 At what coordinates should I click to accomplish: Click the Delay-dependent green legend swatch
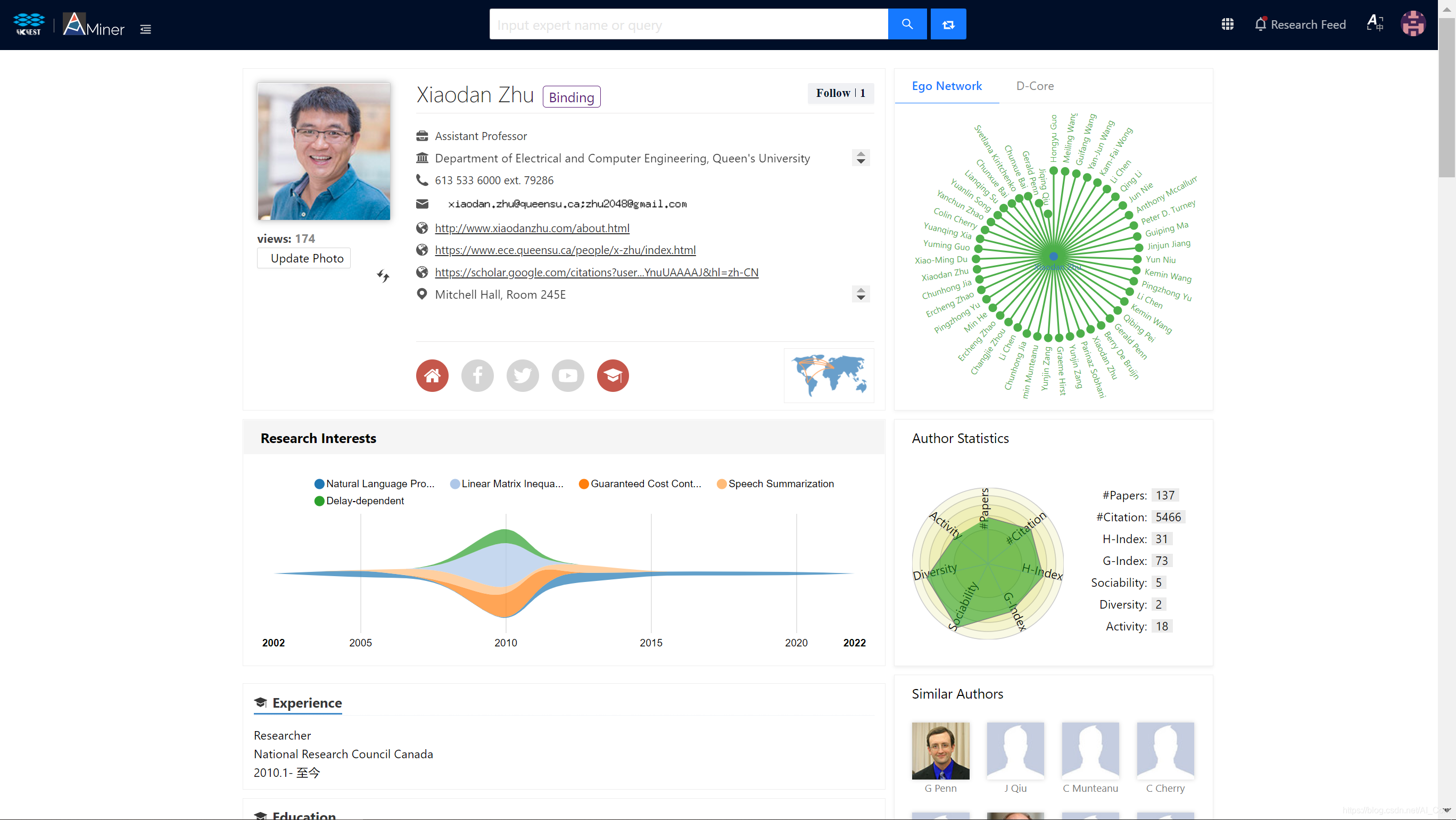pos(319,501)
